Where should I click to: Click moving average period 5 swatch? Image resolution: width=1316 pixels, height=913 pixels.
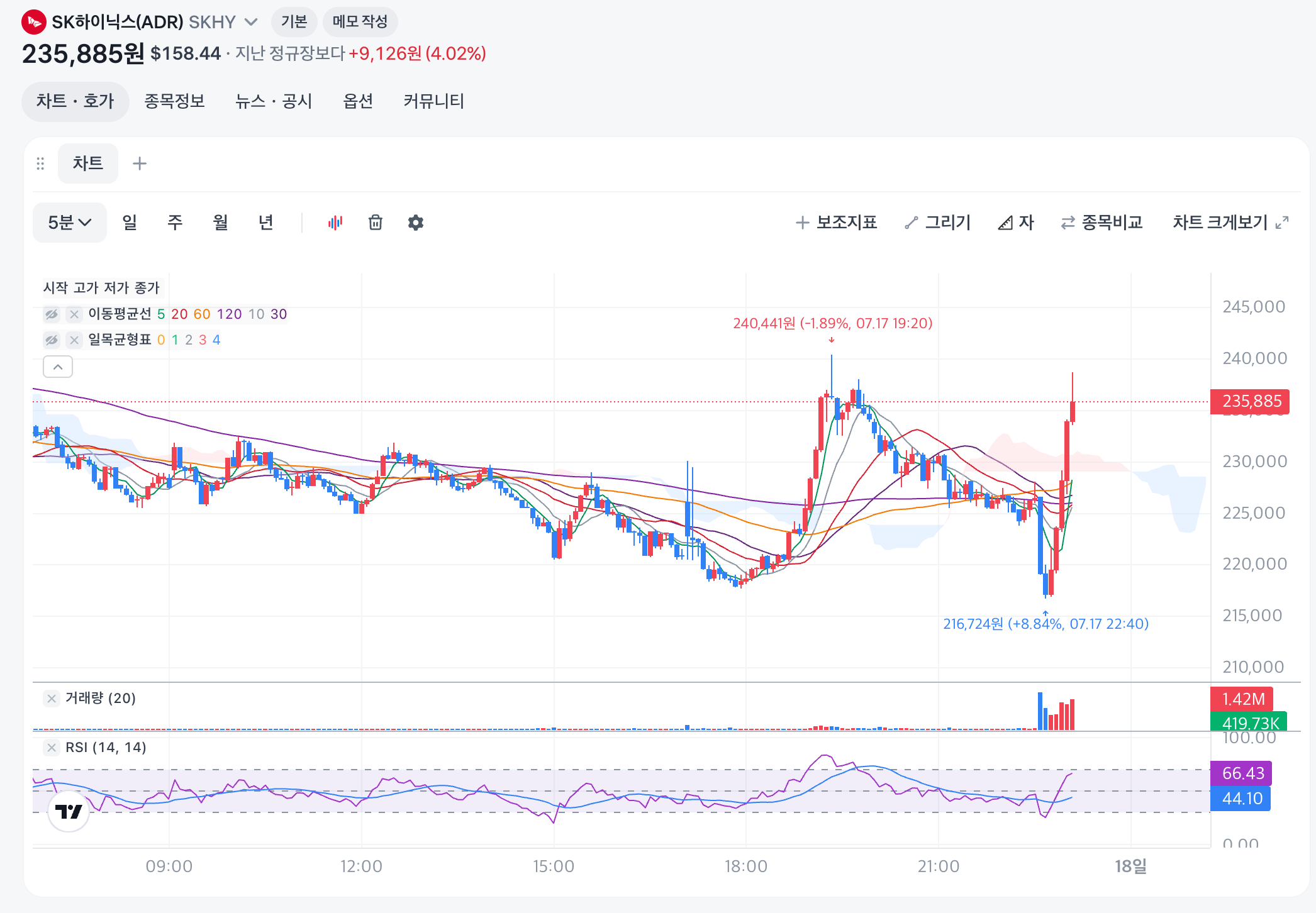point(161,314)
